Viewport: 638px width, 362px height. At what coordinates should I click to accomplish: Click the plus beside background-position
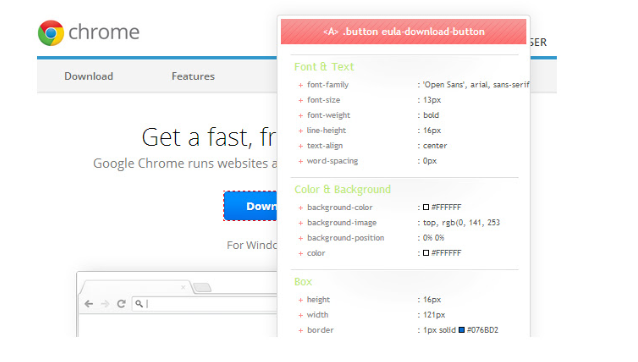point(300,238)
